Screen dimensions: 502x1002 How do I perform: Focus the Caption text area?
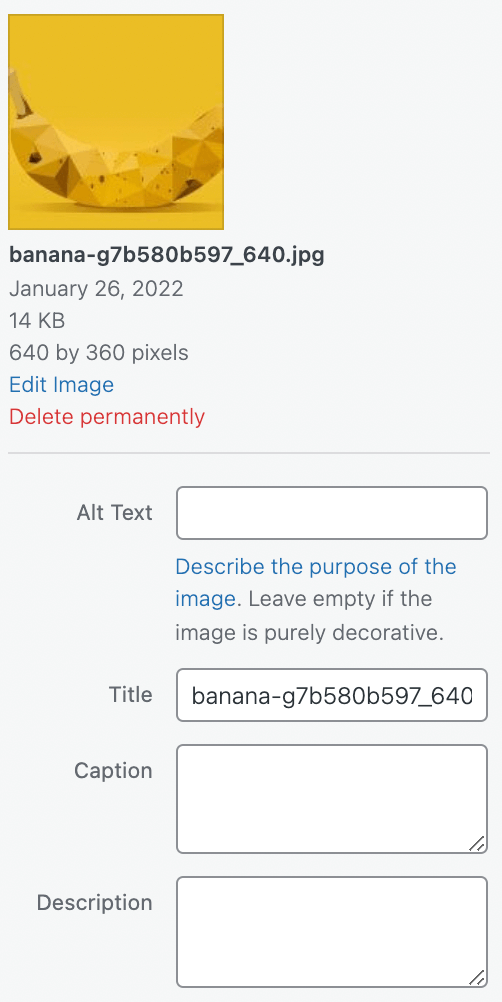tap(332, 799)
